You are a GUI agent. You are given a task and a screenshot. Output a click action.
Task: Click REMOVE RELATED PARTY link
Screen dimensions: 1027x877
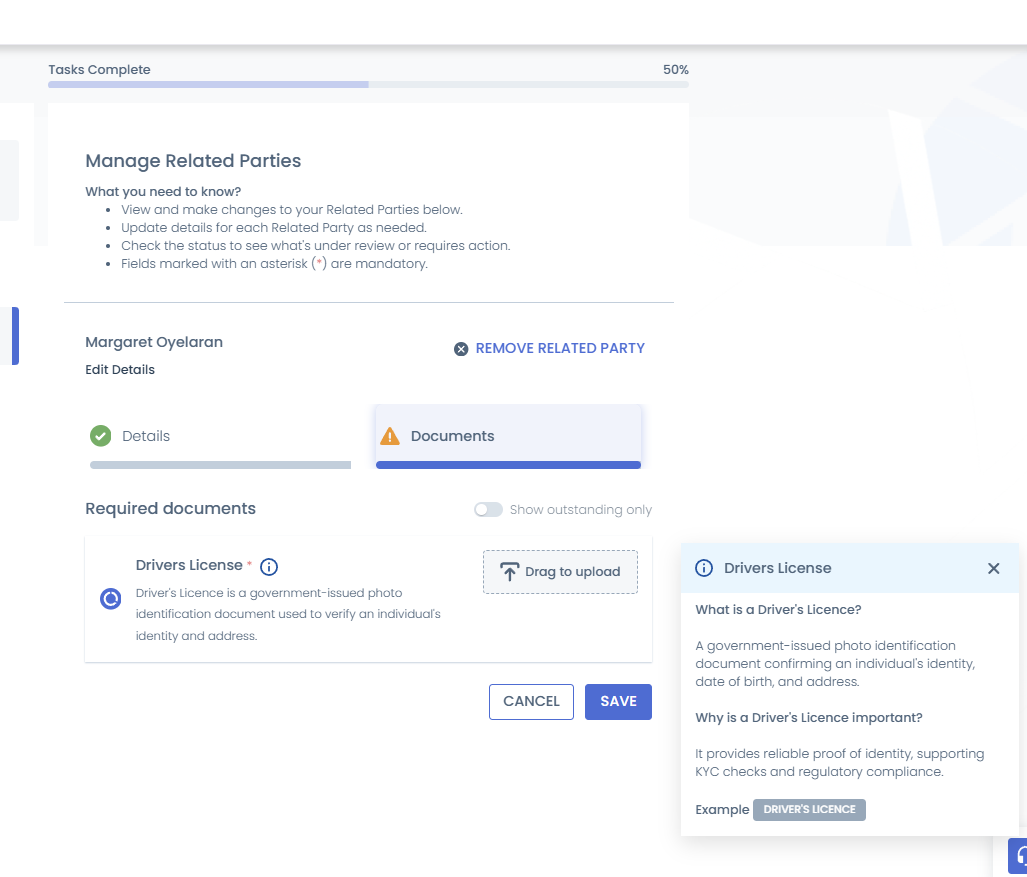560,348
